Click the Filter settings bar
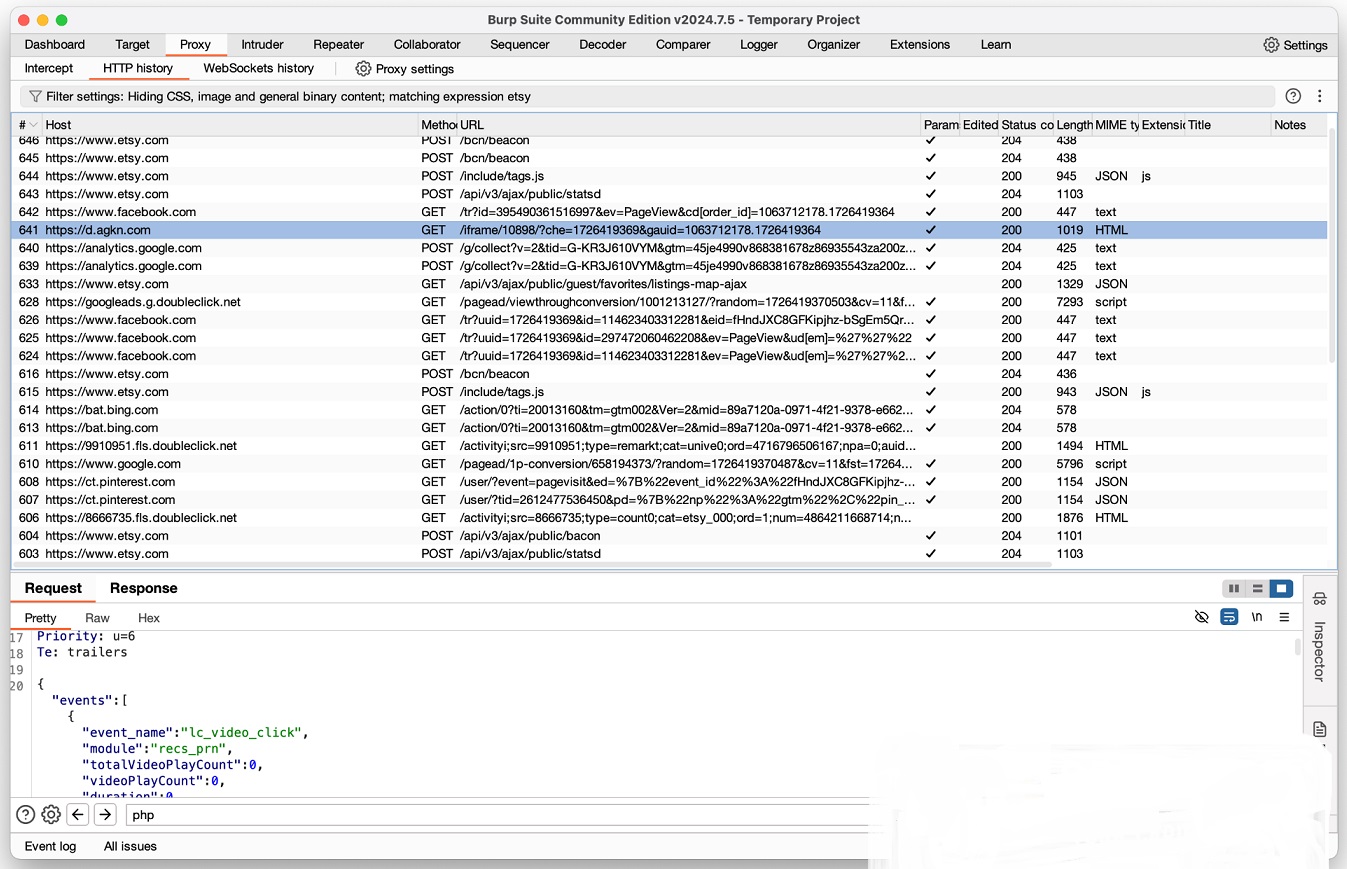Screen dimensions: 1347x869 pos(647,97)
